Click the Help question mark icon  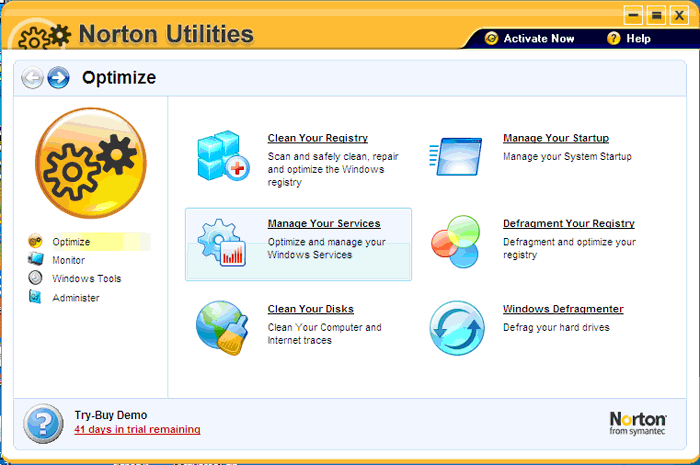[x=614, y=38]
